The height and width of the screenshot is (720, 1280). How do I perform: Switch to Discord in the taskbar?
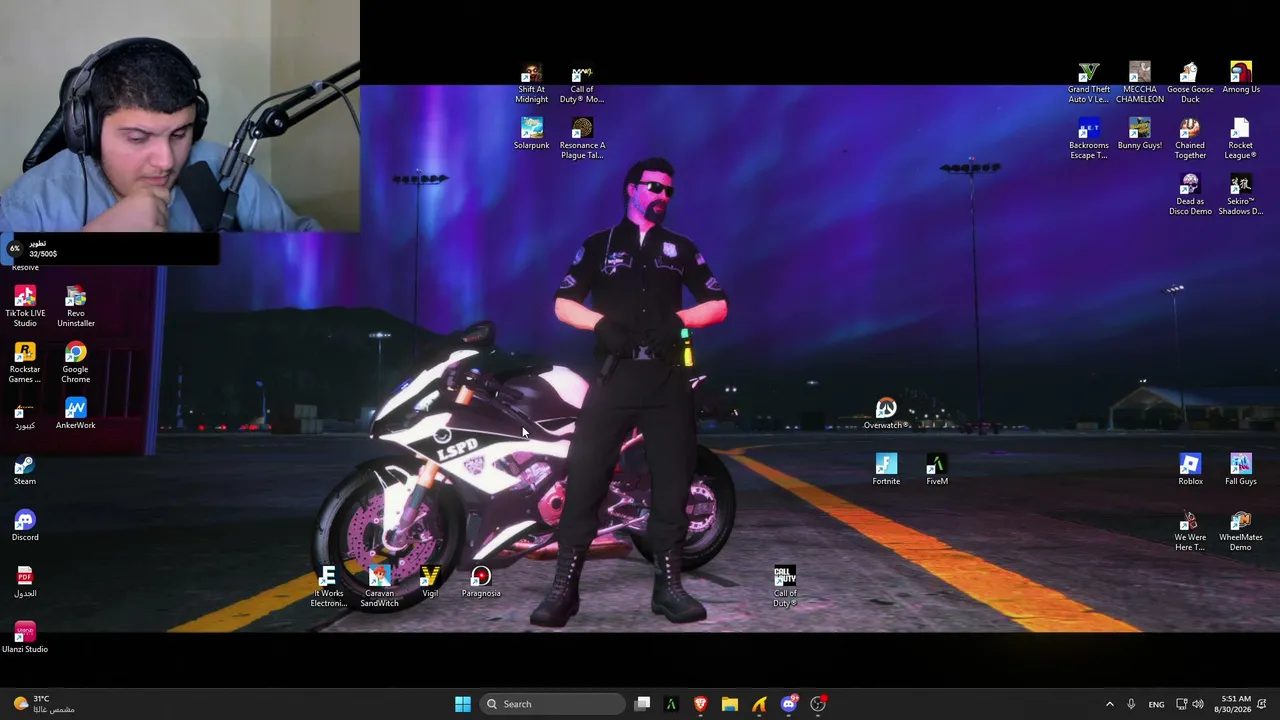coord(788,704)
